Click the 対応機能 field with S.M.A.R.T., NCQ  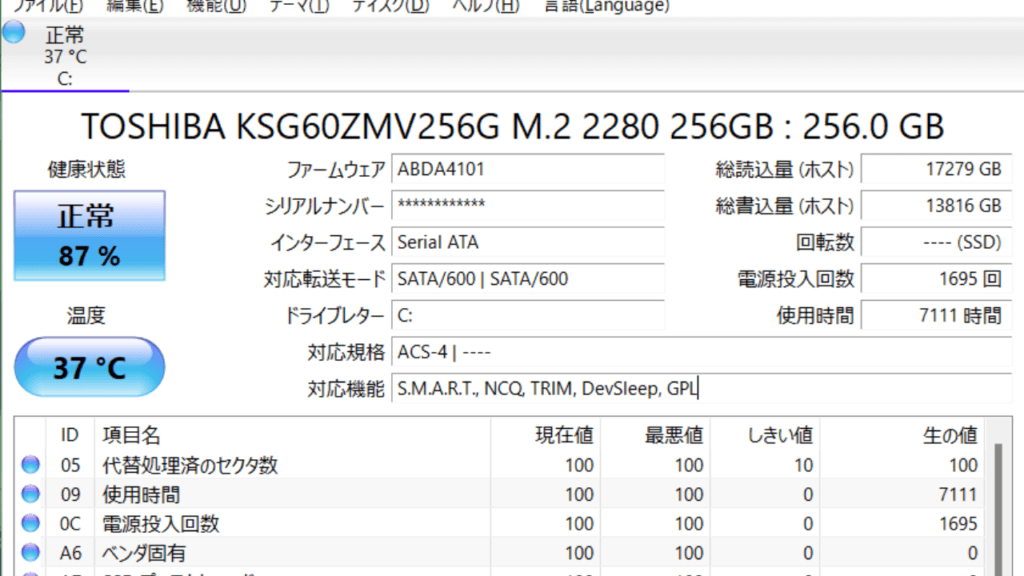tap(700, 389)
